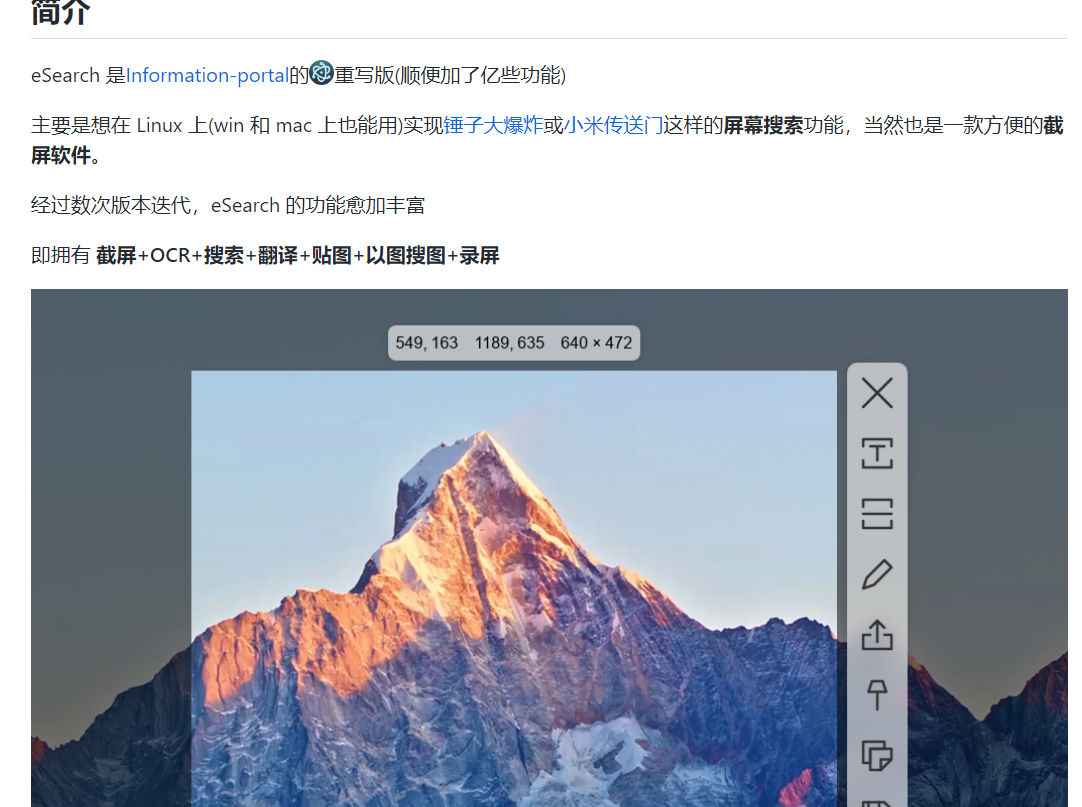The height and width of the screenshot is (807, 1082).
Task: Click the share/export upload icon
Action: click(877, 635)
